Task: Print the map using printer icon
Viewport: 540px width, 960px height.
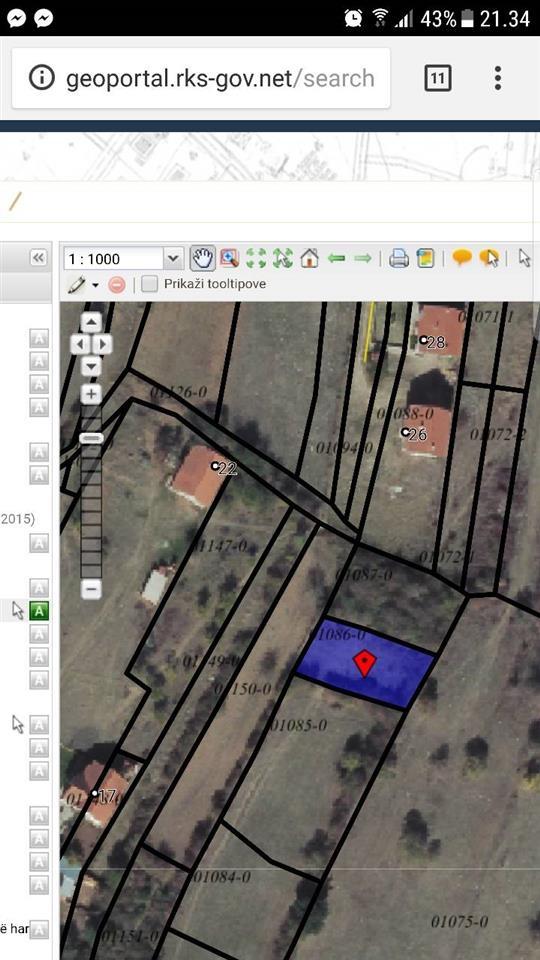Action: (399, 258)
